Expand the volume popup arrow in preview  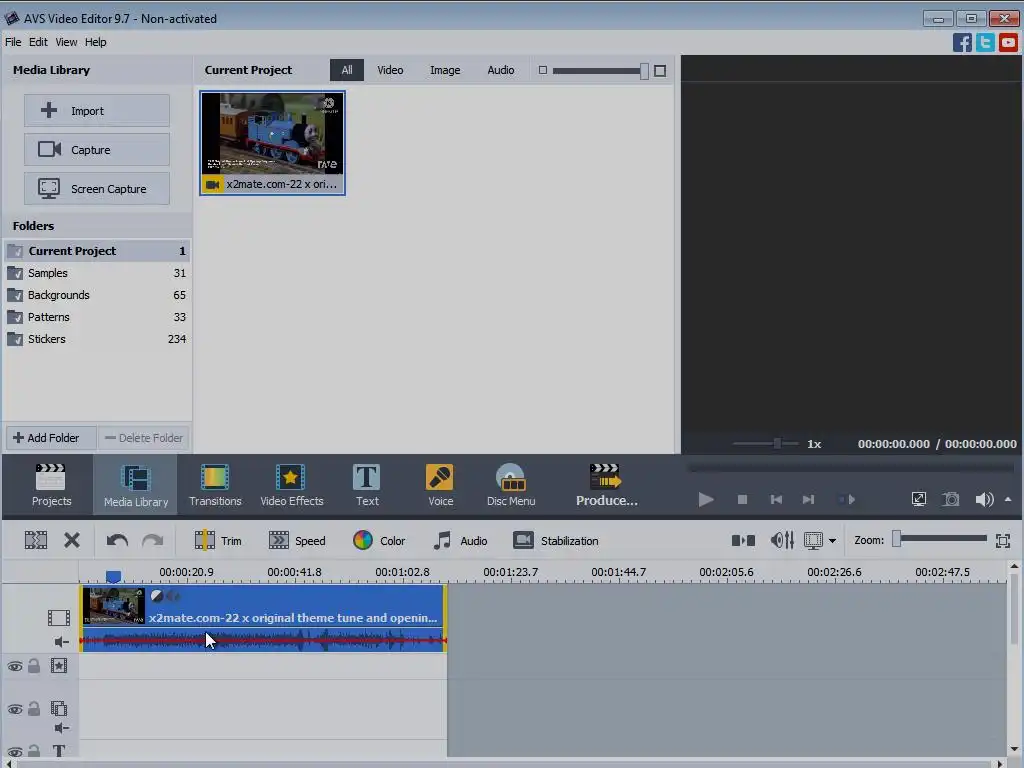(1008, 500)
